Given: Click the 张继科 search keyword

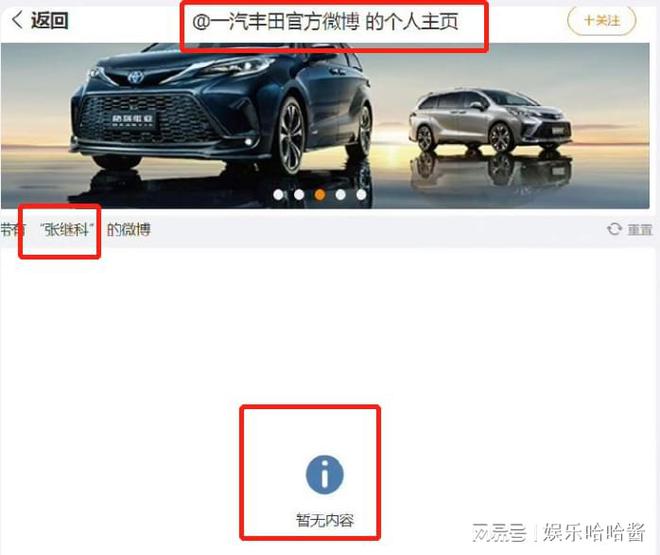Looking at the screenshot, I should click(x=67, y=229).
